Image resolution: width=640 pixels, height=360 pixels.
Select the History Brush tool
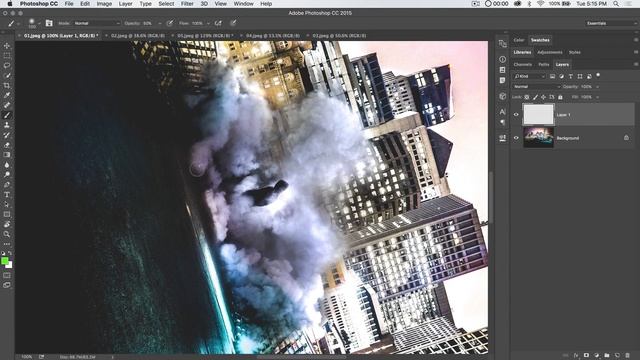7,135
